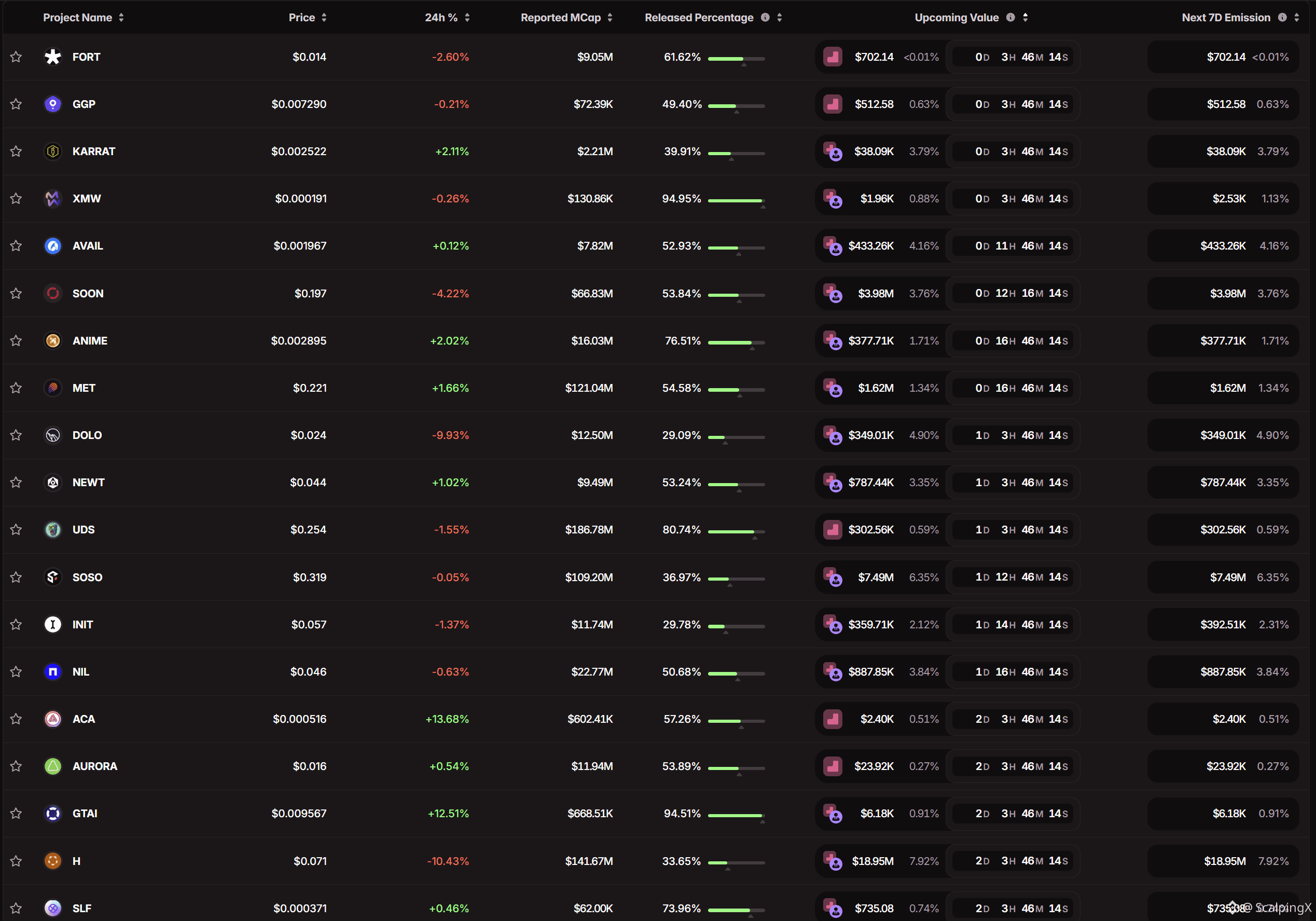Click the allocation icon beside SOSO upcoming value
1316x921 pixels.
point(832,577)
